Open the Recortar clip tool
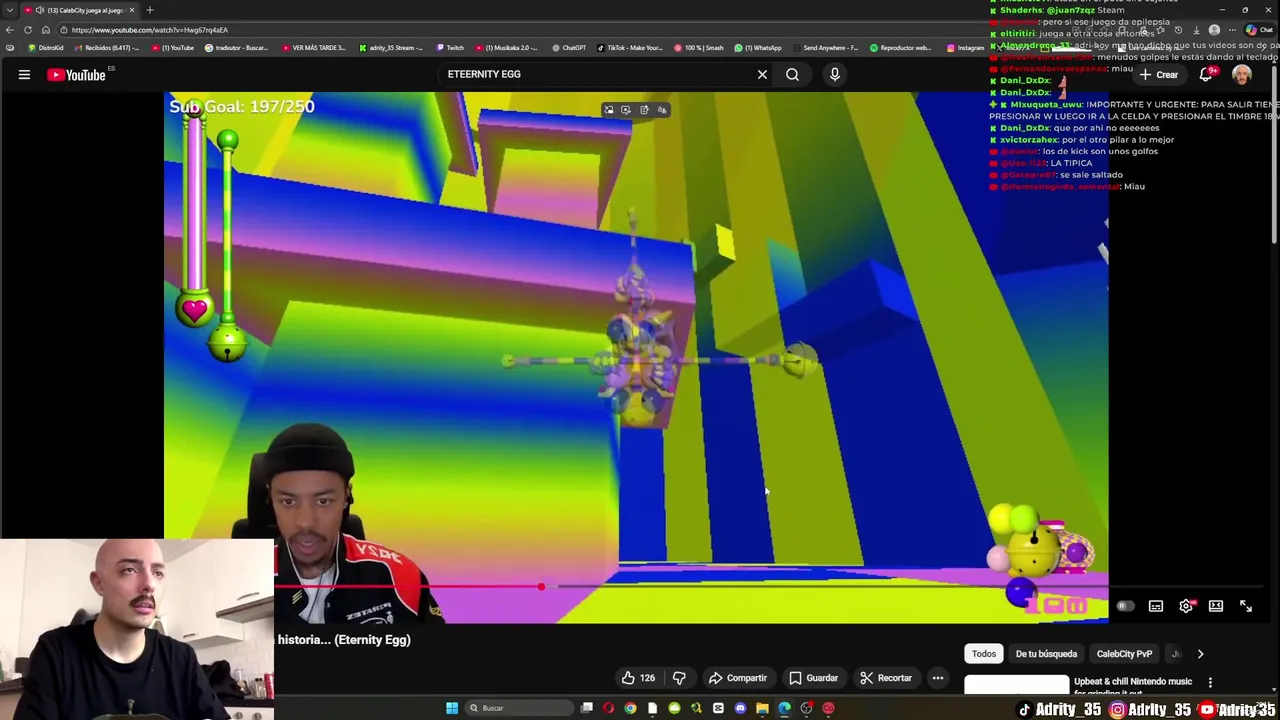This screenshot has height=720, width=1280. pos(886,678)
